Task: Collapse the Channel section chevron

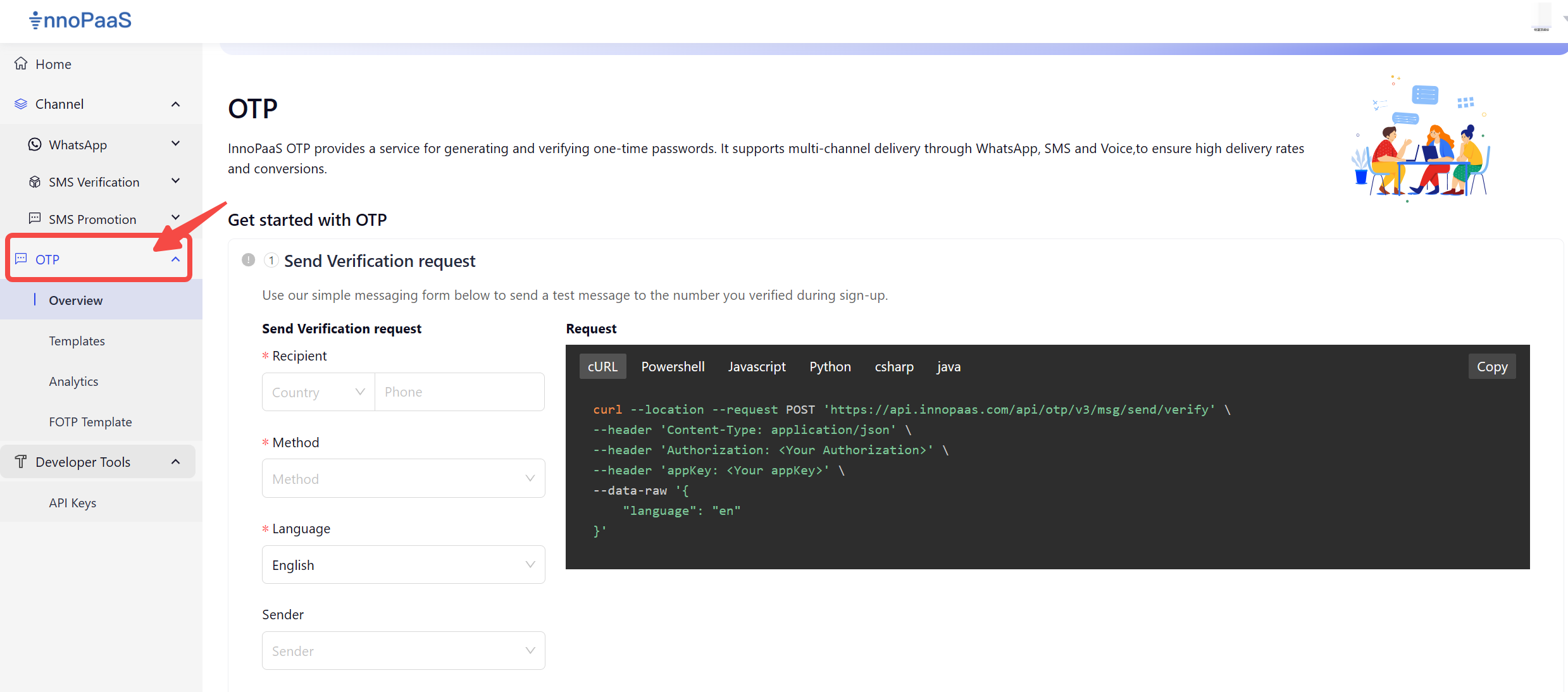Action: coord(176,104)
